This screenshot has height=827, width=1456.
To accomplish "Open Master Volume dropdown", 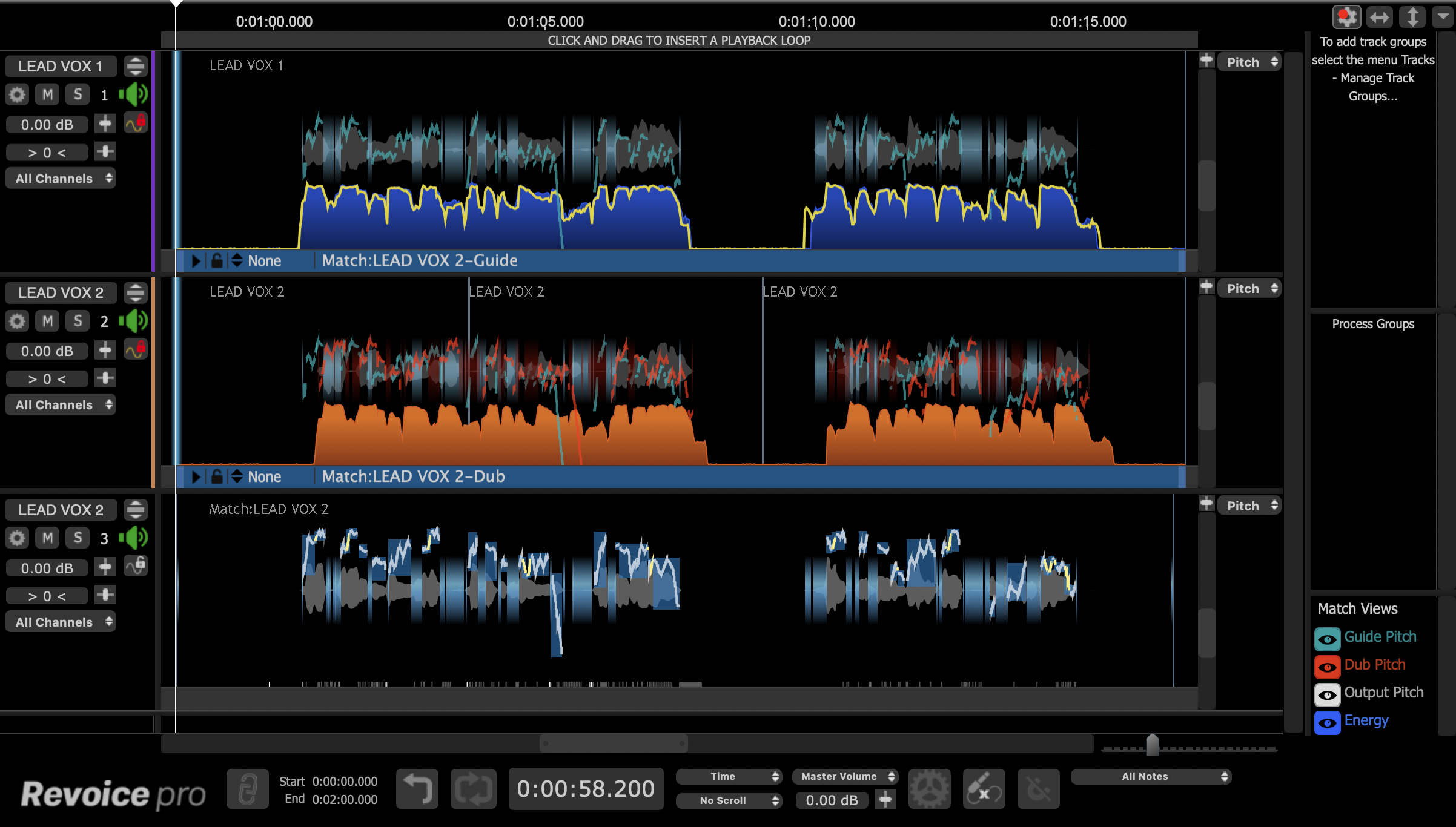I will tap(845, 776).
